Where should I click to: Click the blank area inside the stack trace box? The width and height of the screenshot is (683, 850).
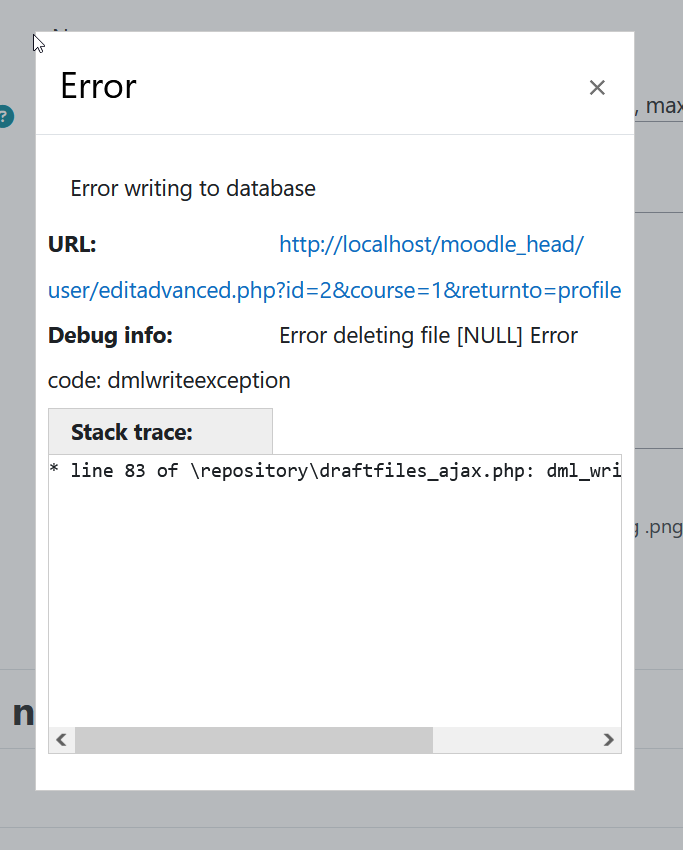335,604
